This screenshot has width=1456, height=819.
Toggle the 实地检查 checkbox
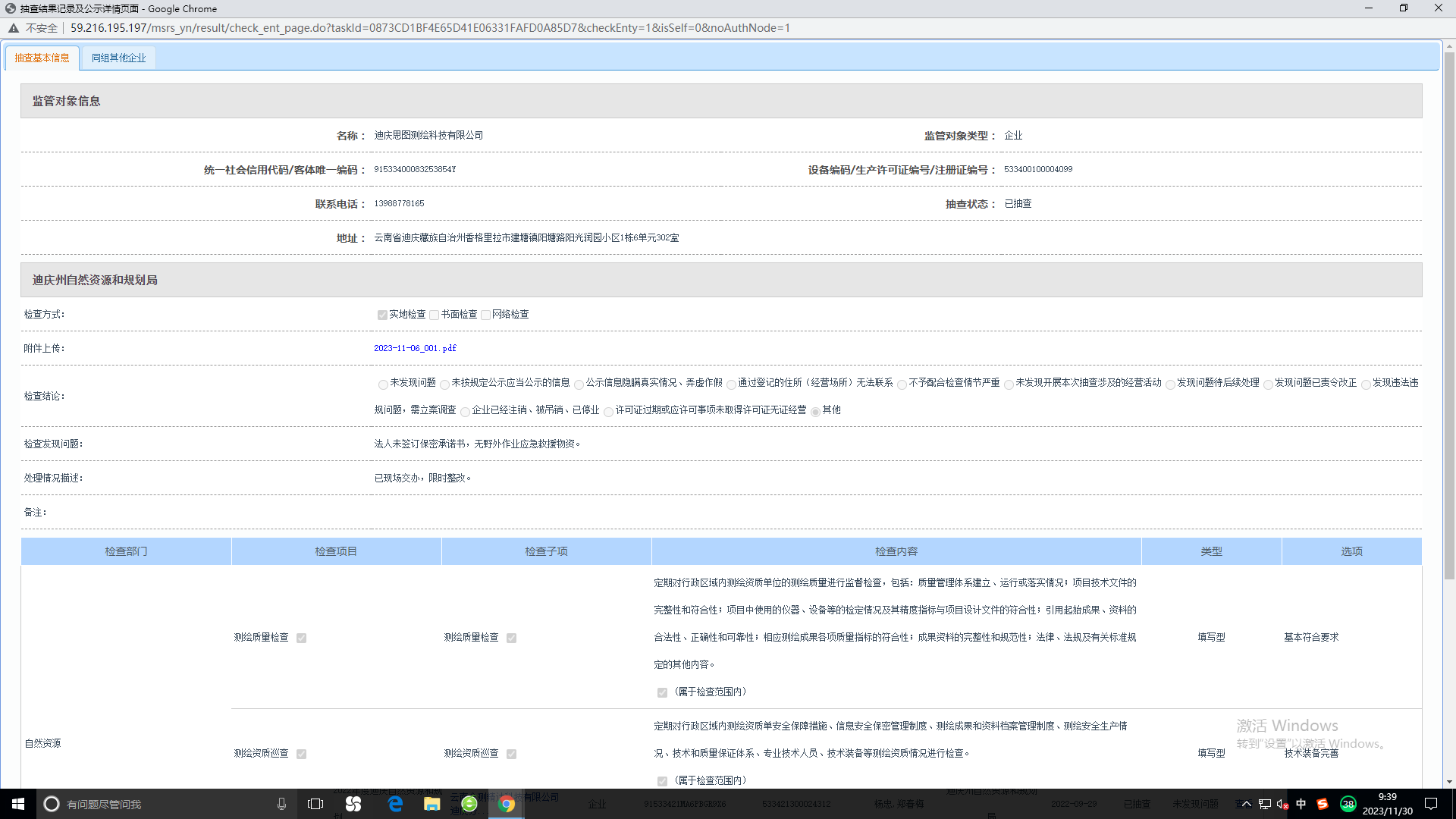382,315
